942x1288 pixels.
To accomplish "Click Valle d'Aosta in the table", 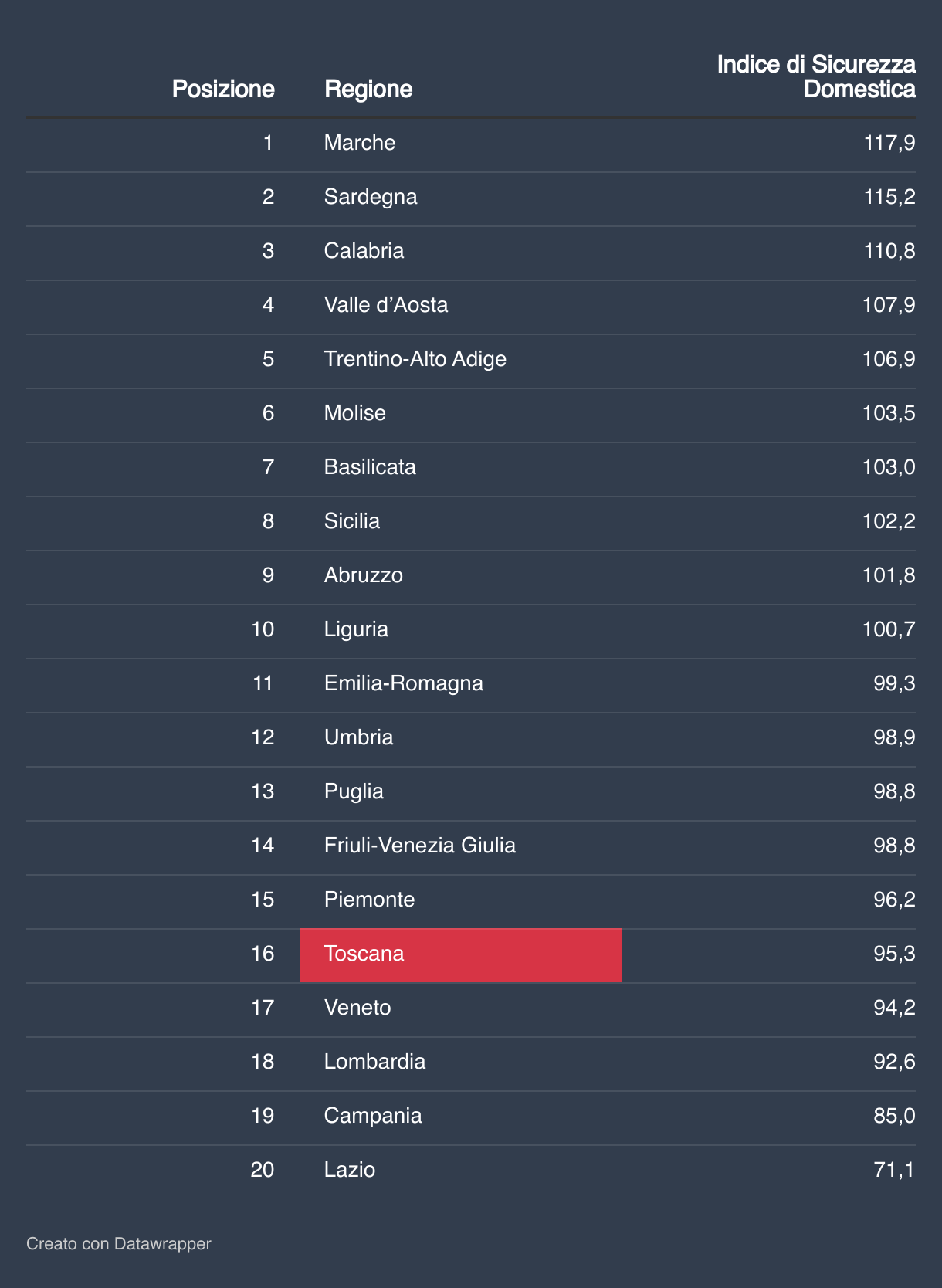I will point(386,305).
